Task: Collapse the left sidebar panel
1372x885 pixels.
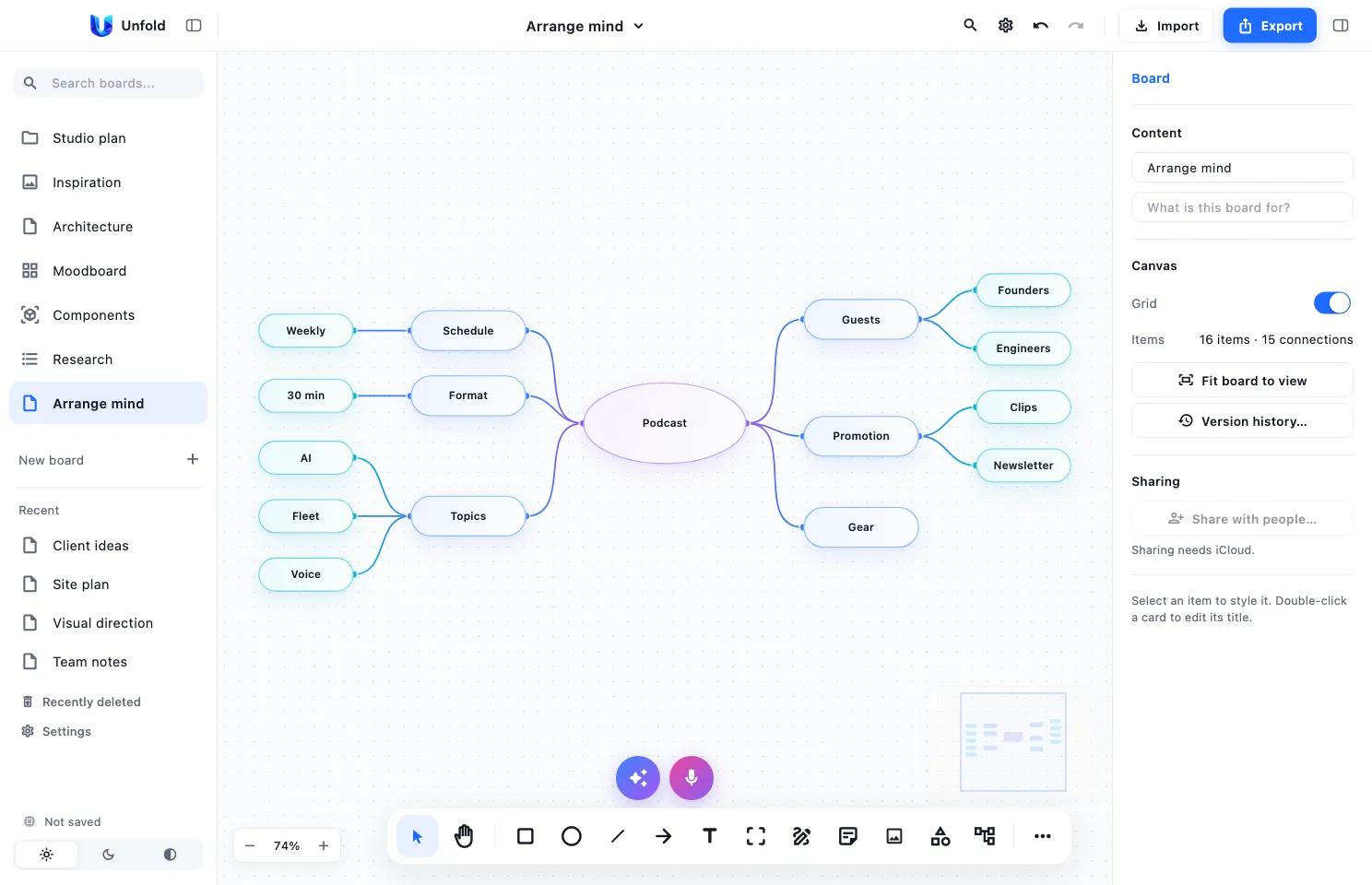Action: [194, 26]
